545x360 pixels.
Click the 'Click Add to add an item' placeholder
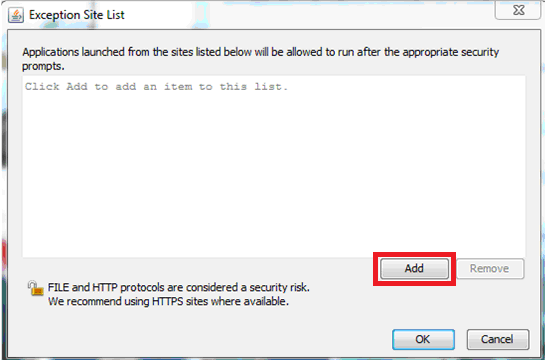[x=156, y=87]
